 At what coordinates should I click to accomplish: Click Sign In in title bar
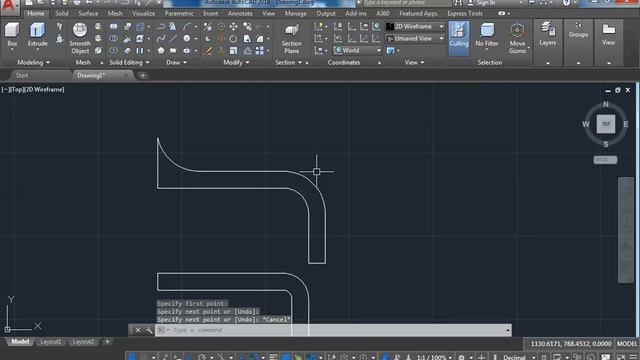pos(486,3)
